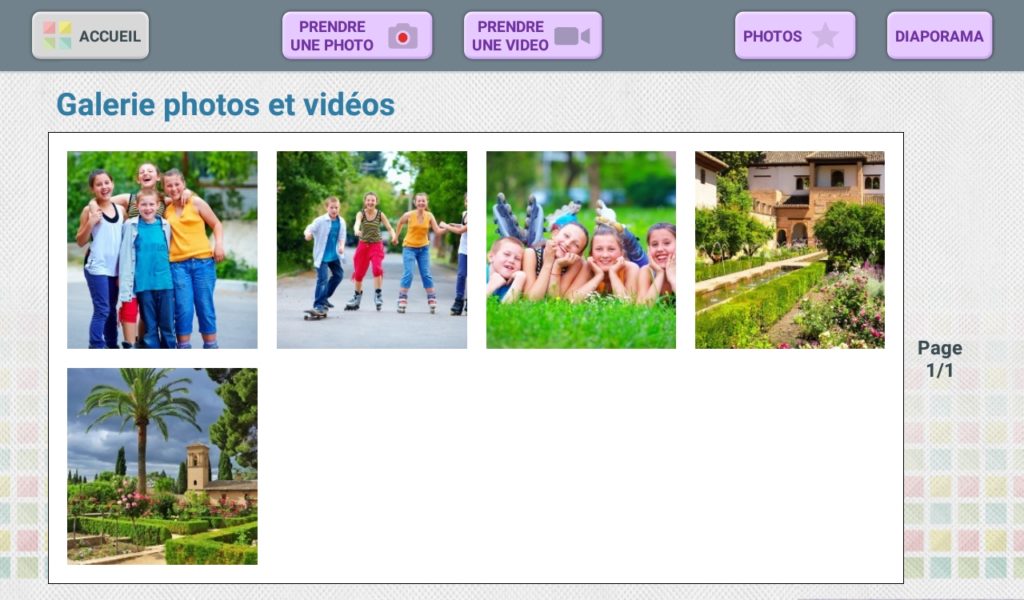The image size is (1024, 600).
Task: Open photo of garden with villa and canal
Action: coord(790,250)
